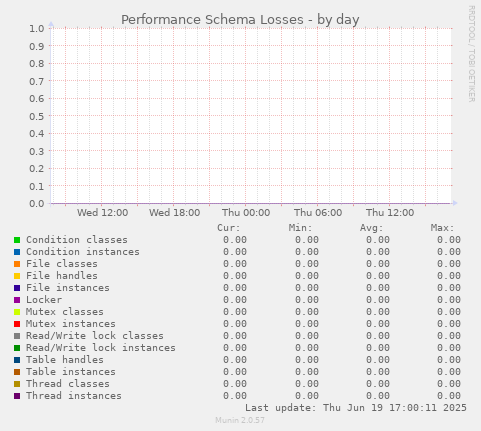Click the orange File classes color swatch

[x=17, y=264]
